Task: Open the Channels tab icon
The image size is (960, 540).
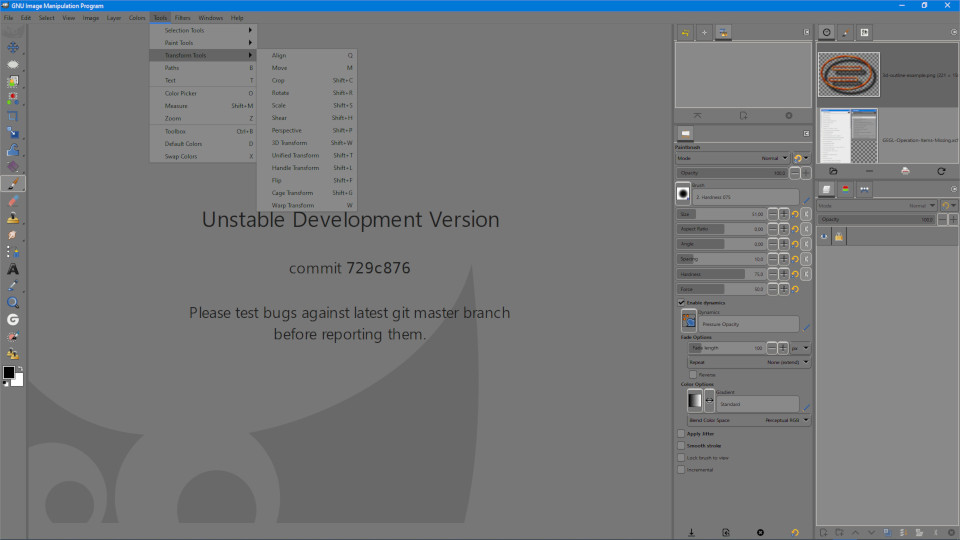Action: click(845, 189)
